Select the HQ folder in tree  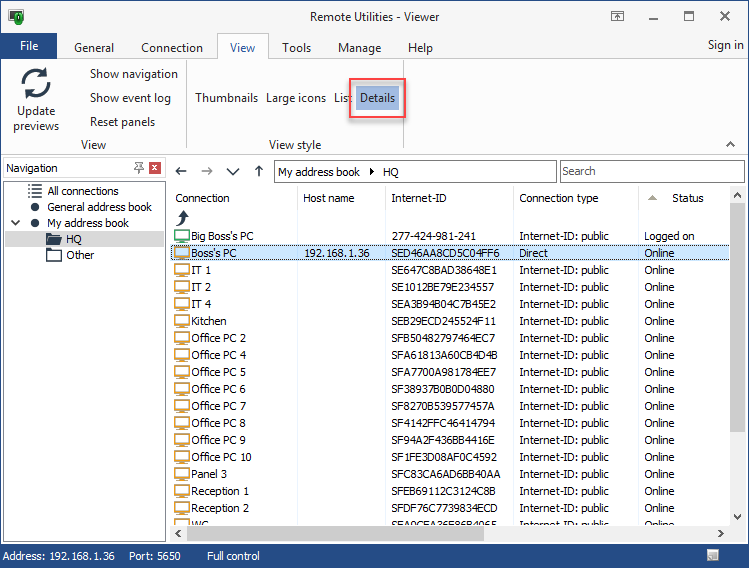pyautogui.click(x=74, y=239)
